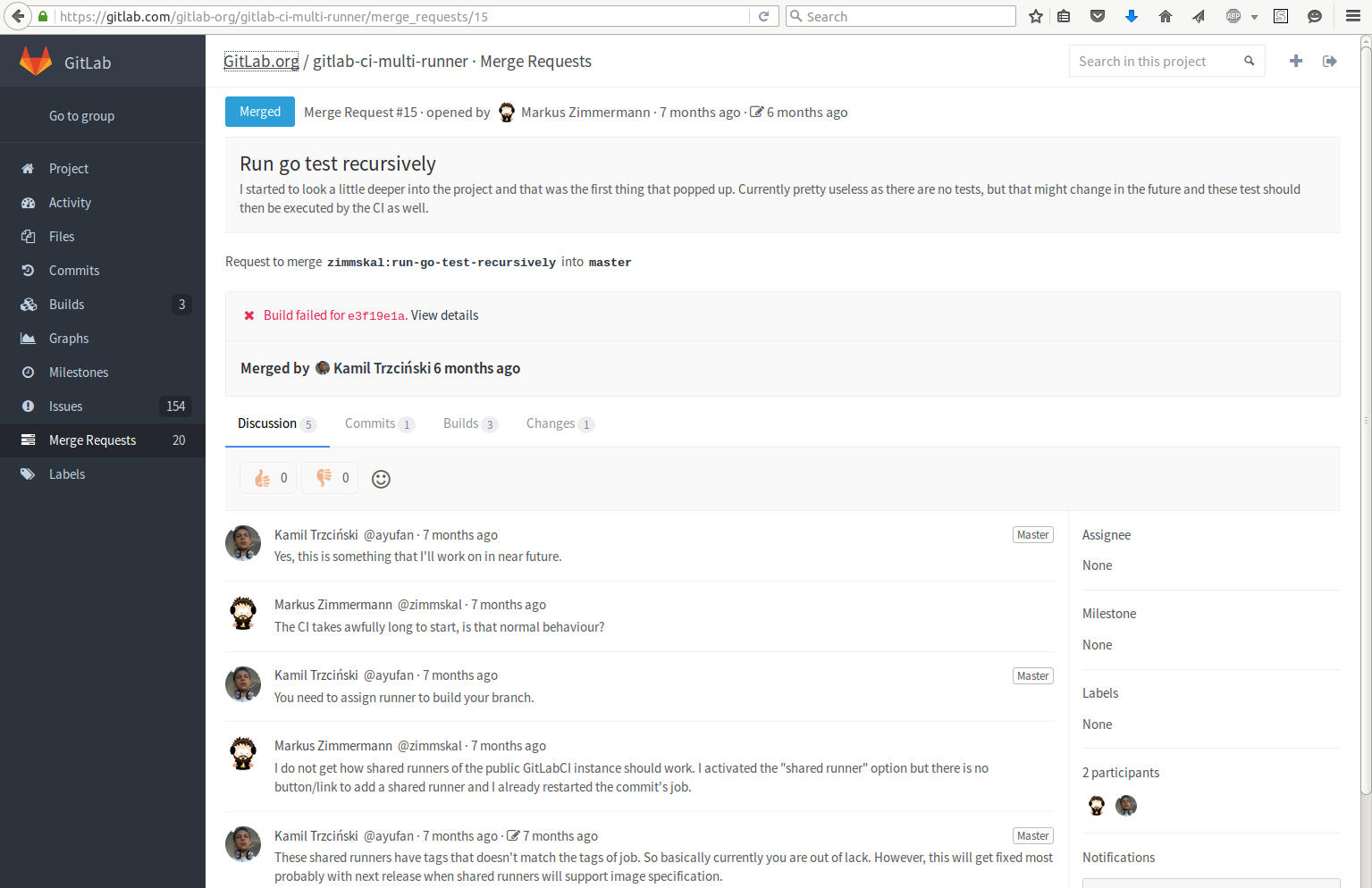Viewport: 1372px width, 888px height.
Task: Switch to the Changes tab
Action: (559, 423)
